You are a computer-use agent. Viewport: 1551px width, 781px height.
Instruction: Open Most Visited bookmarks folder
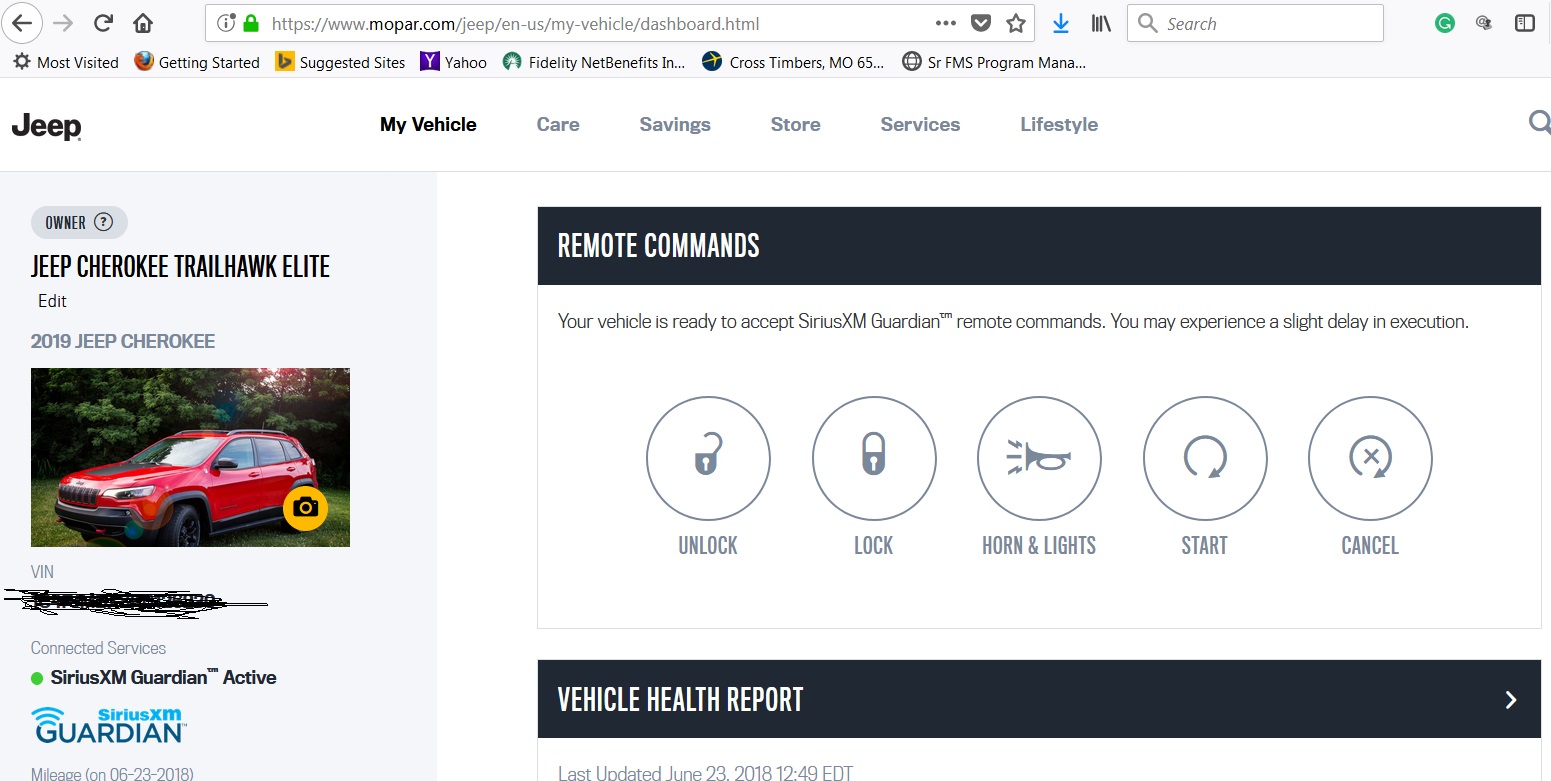(66, 62)
